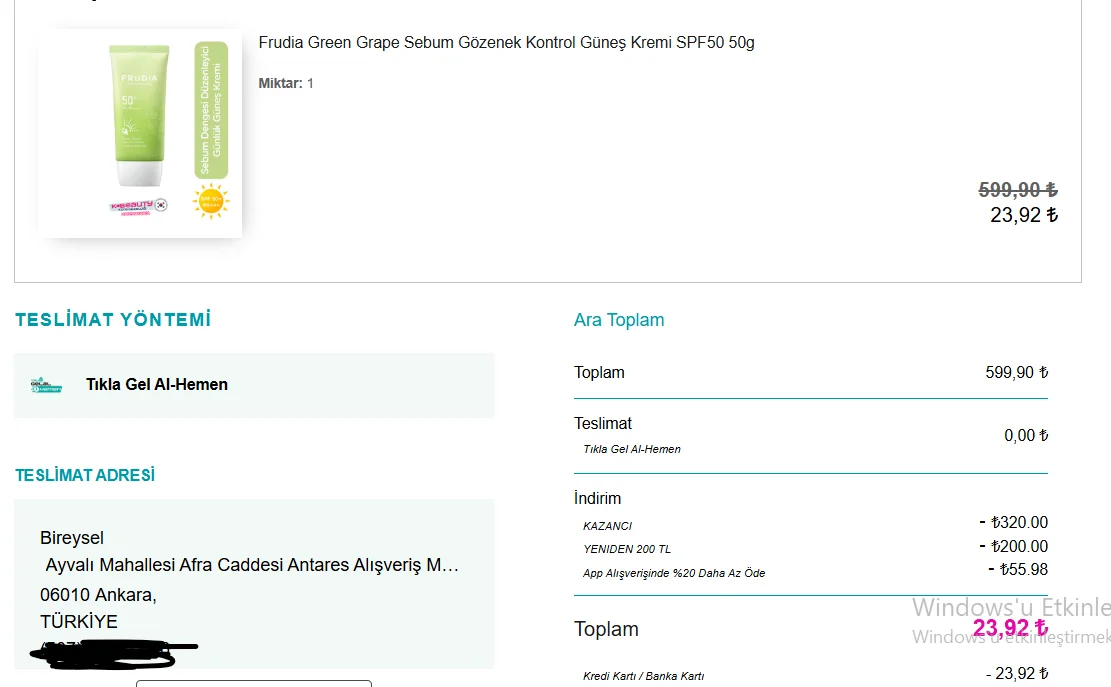Click the crossed-out 599,90 ₺ price
Screen dimensions: 1111x687
tap(1017, 190)
